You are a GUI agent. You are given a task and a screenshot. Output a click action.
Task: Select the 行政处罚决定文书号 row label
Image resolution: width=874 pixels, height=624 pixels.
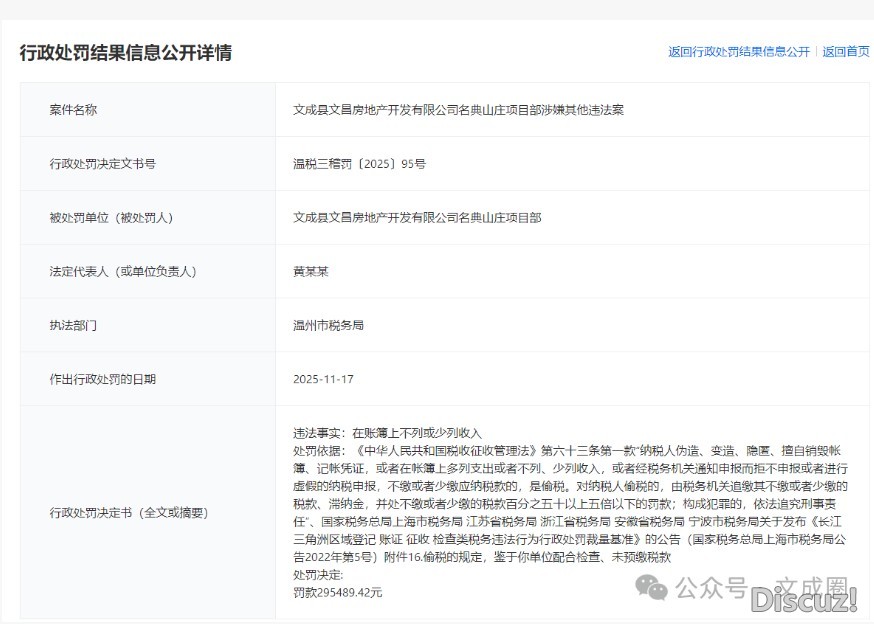[x=103, y=164]
